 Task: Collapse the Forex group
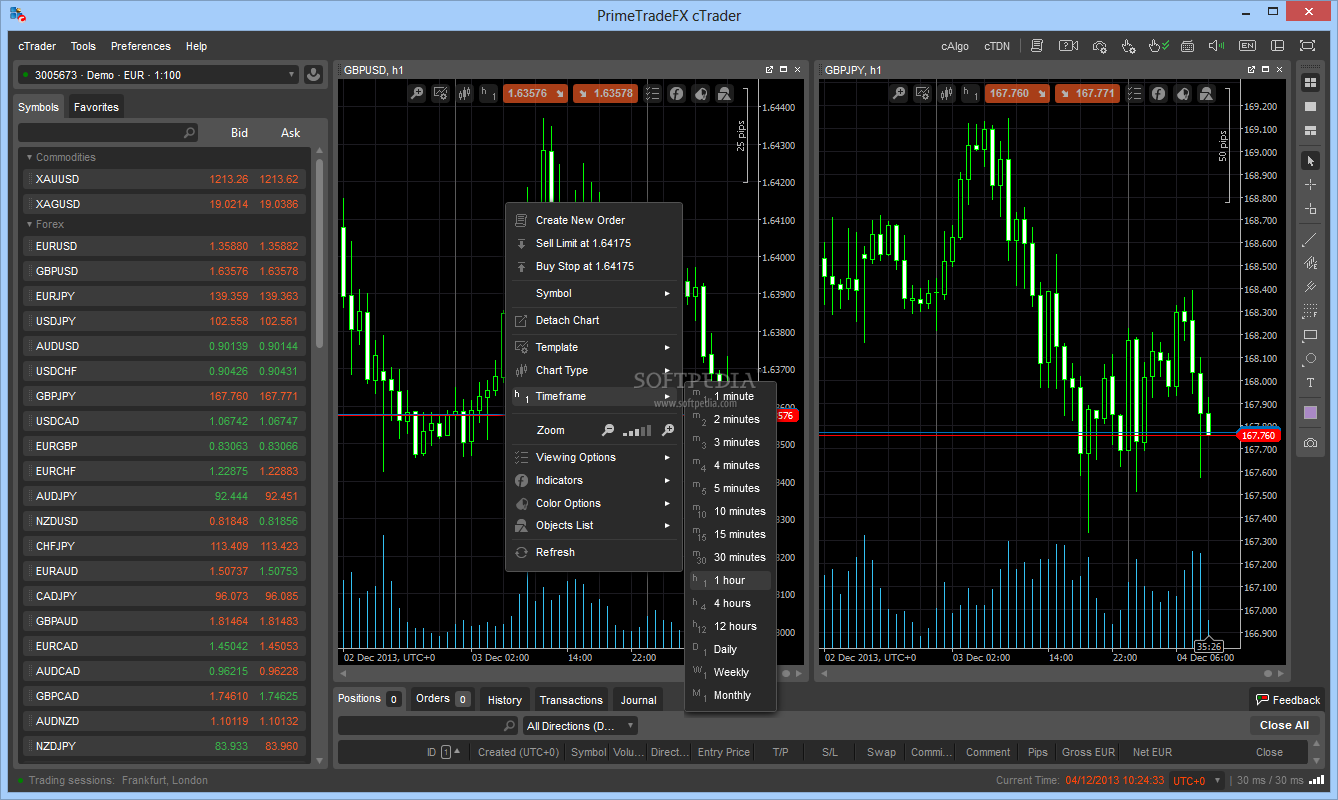29,225
